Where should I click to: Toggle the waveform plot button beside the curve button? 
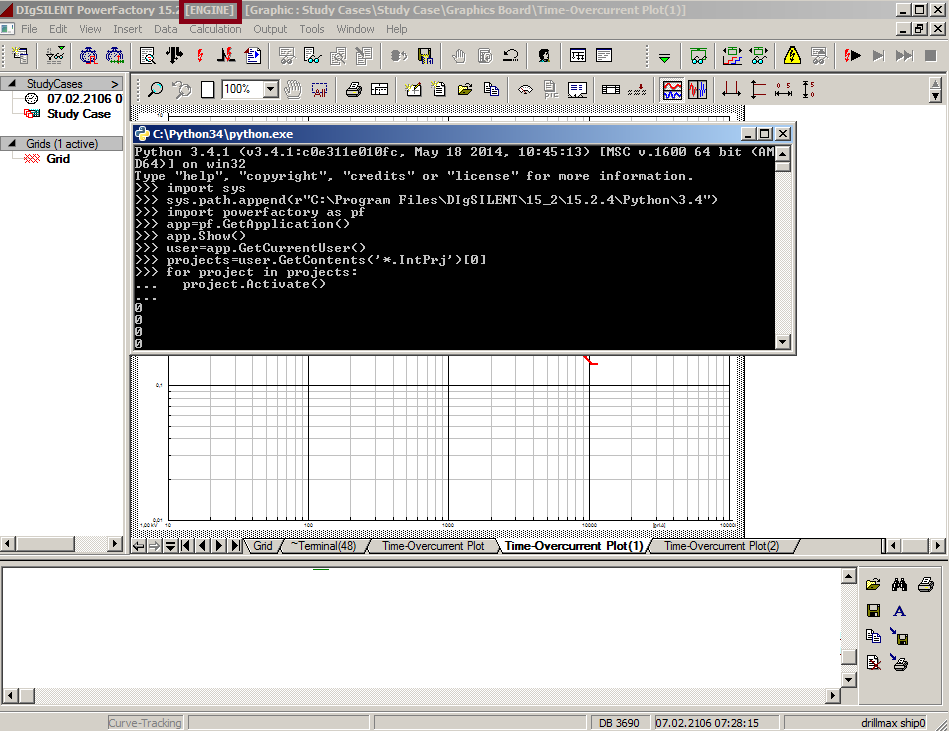[x=697, y=89]
